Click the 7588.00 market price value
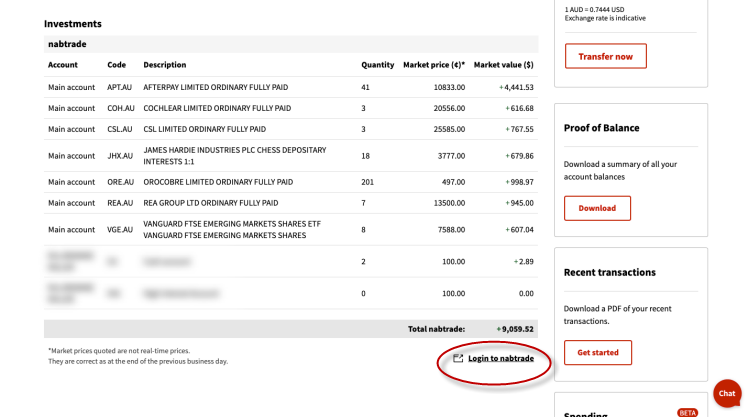 click(451, 230)
